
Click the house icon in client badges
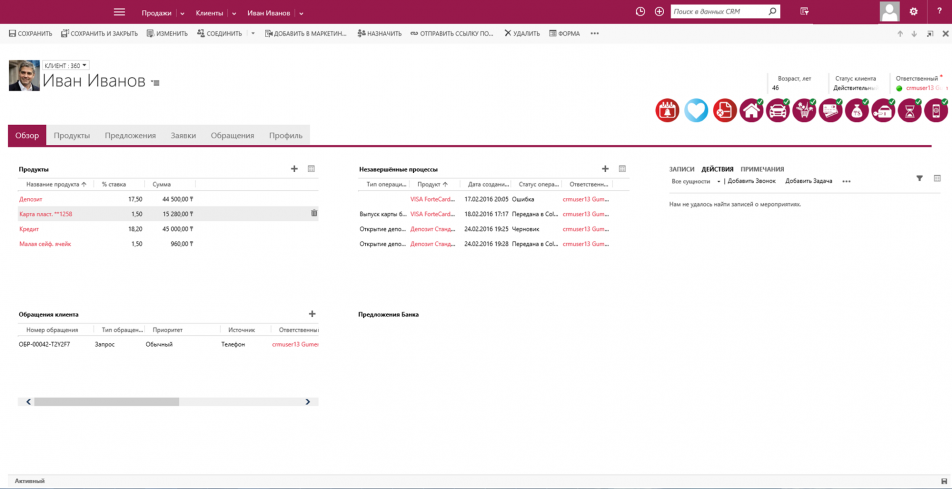coord(751,111)
